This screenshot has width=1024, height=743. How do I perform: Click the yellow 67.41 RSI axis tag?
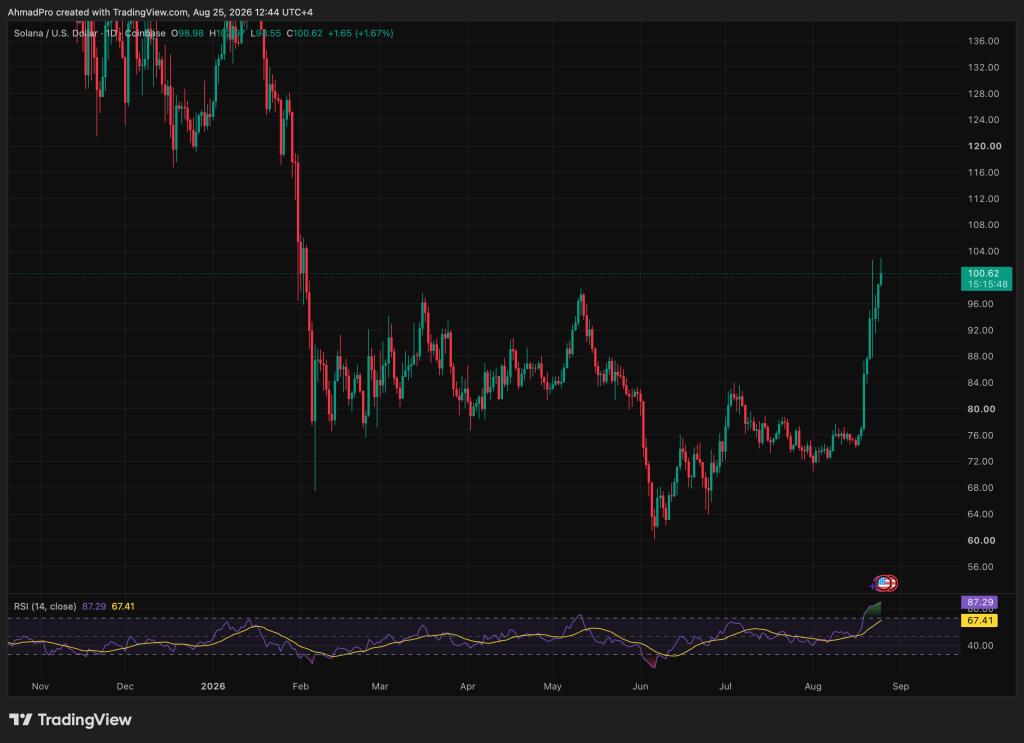(980, 620)
